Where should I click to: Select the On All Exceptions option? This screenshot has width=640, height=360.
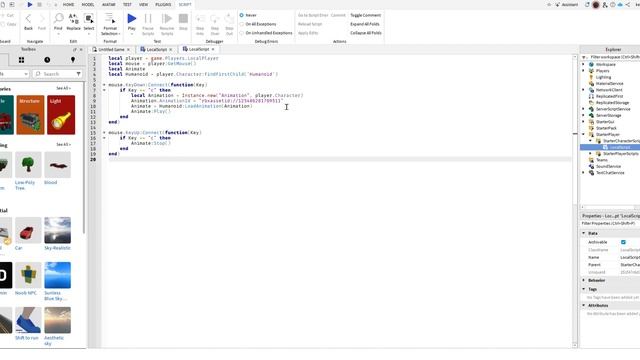[242, 24]
